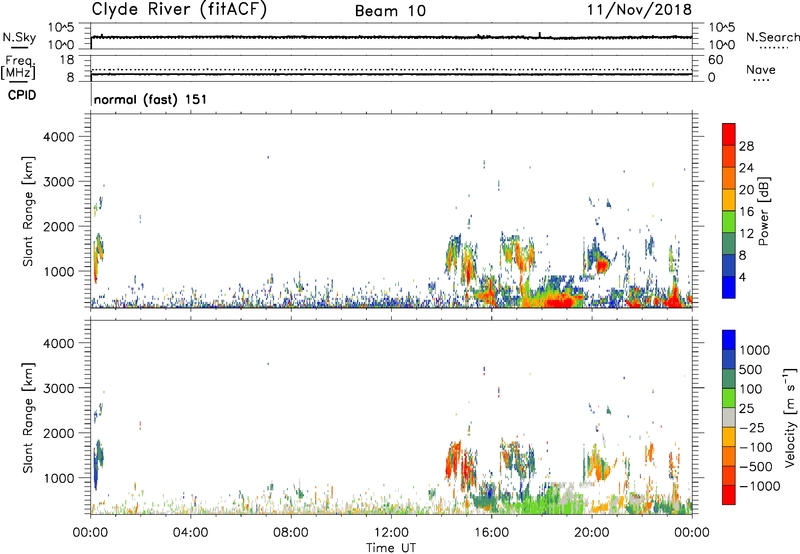Click the red top of the Power color bar
The width and height of the screenshot is (800, 554).
729,134
